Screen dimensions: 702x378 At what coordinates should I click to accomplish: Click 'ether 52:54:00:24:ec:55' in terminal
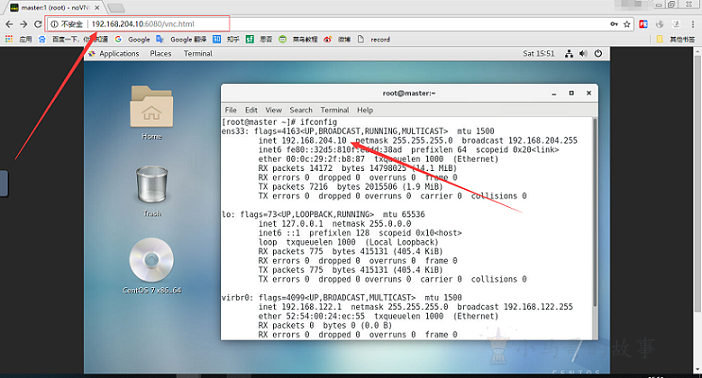[312, 316]
